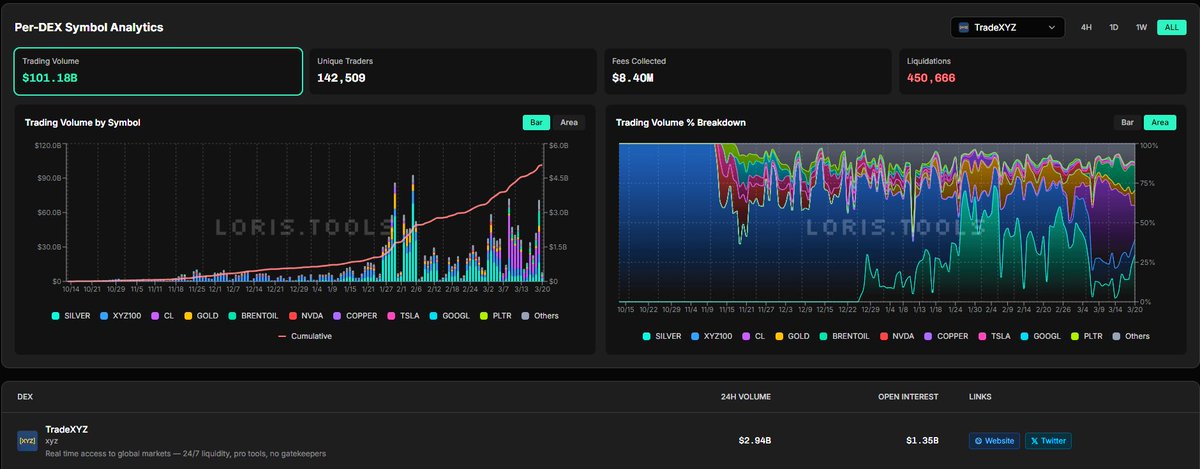The image size is (1200, 469).
Task: Switch Volume % Breakdown chart to Area
Action: coord(1160,122)
